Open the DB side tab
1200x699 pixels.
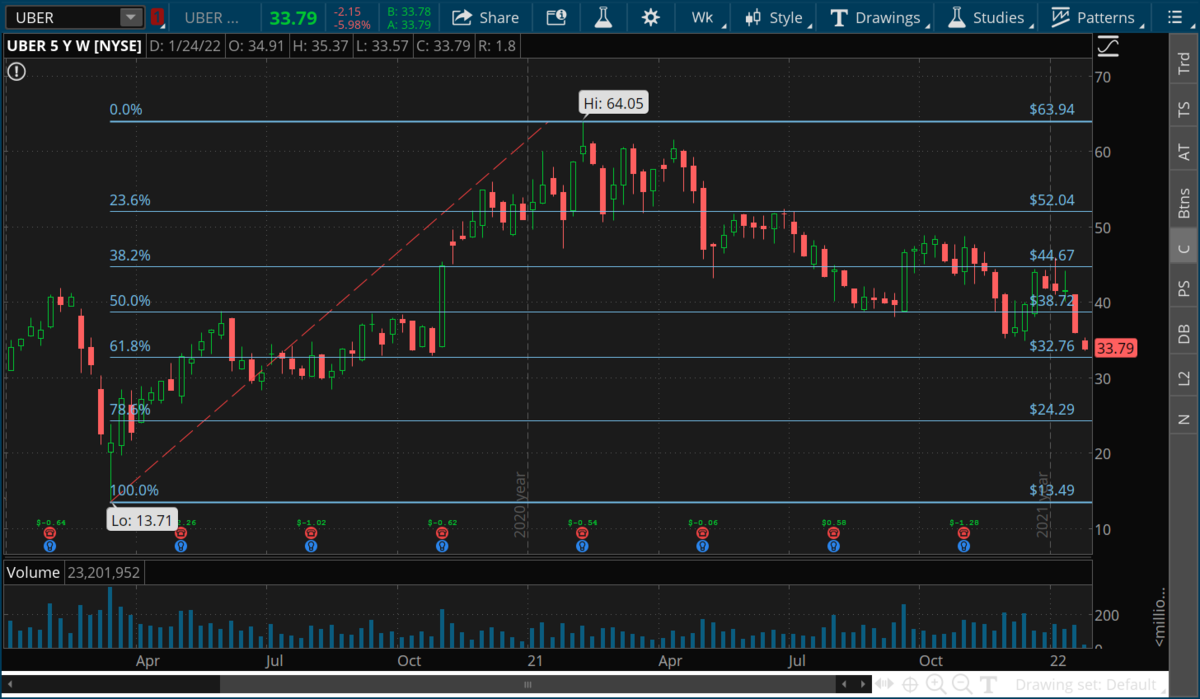pyautogui.click(x=1184, y=335)
